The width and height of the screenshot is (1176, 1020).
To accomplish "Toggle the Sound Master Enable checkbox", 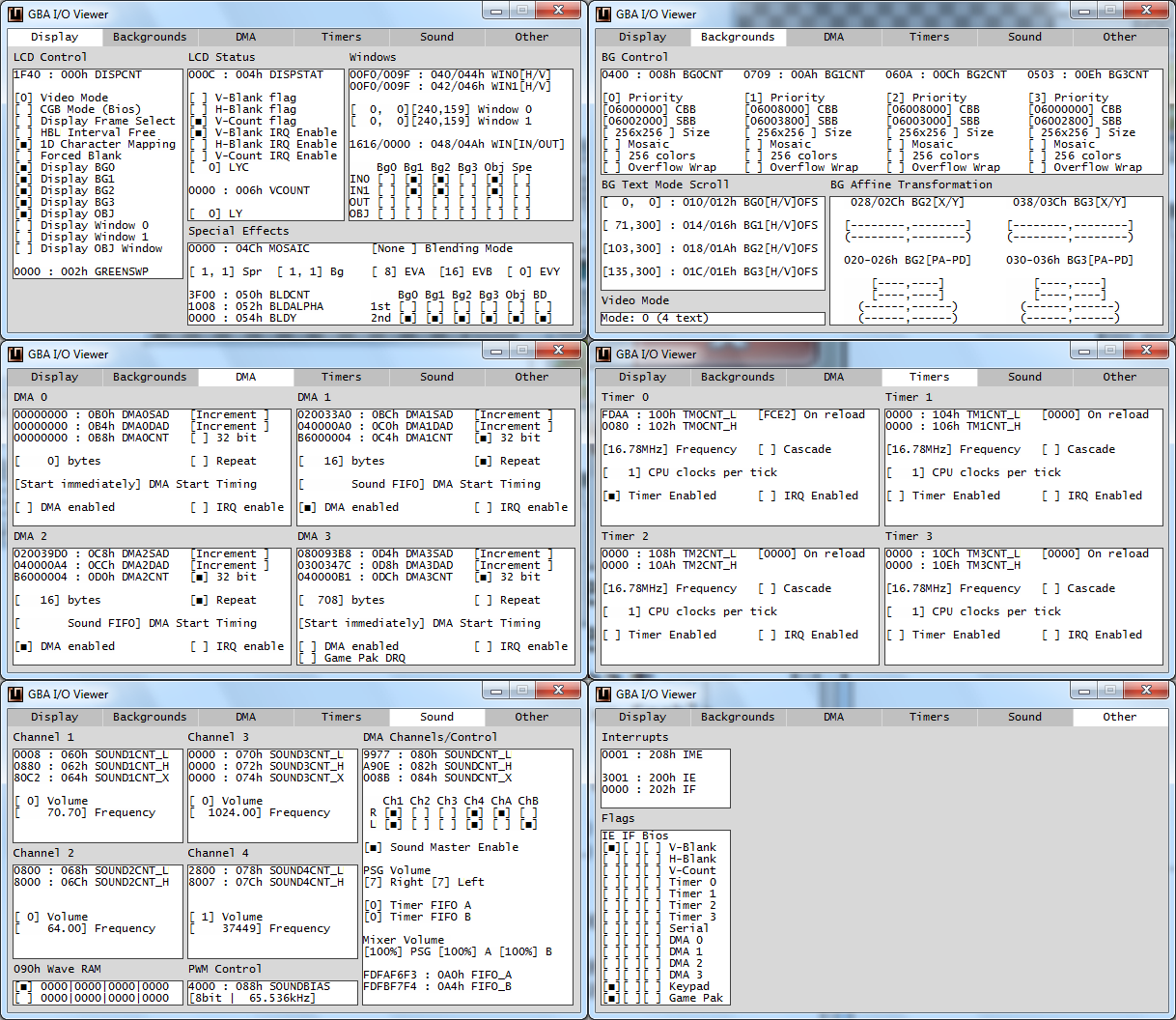I will pos(374,847).
